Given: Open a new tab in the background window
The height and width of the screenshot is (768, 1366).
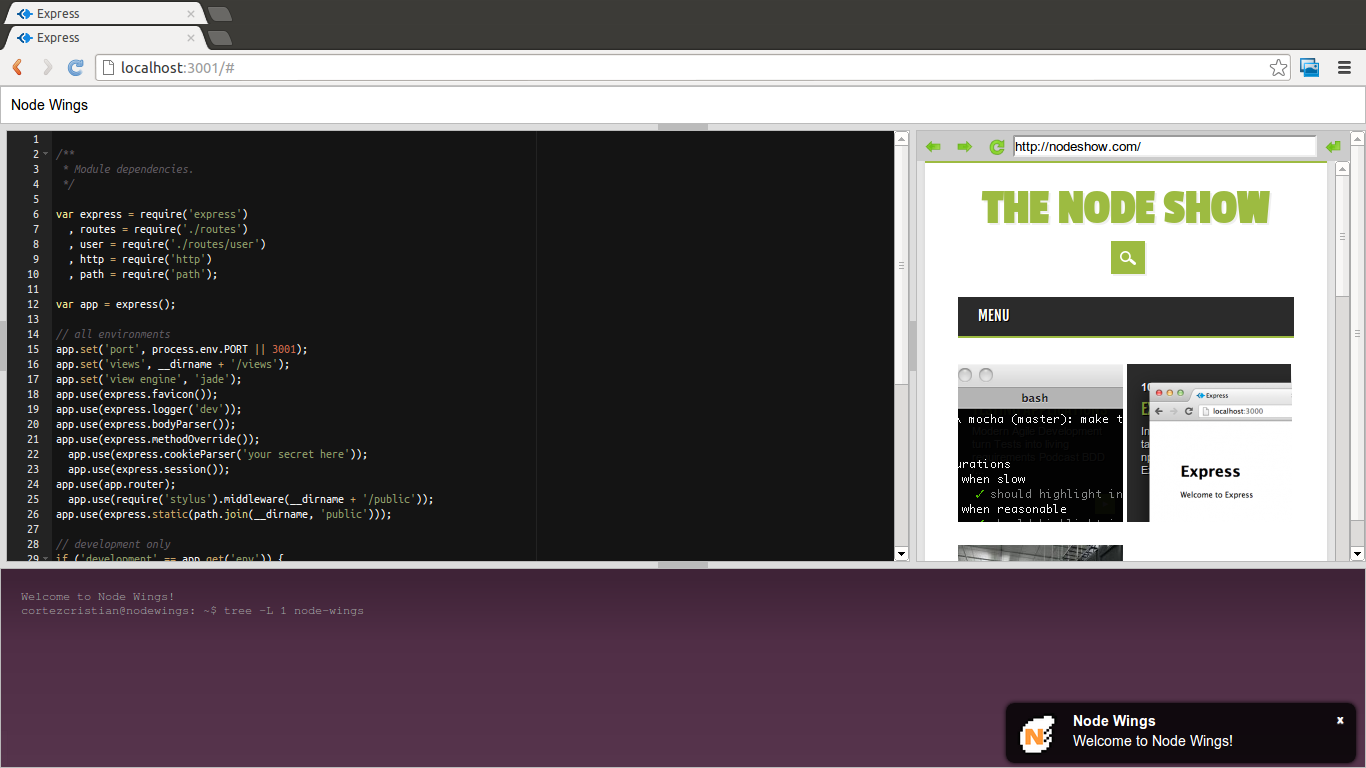Looking at the screenshot, I should tap(220, 14).
